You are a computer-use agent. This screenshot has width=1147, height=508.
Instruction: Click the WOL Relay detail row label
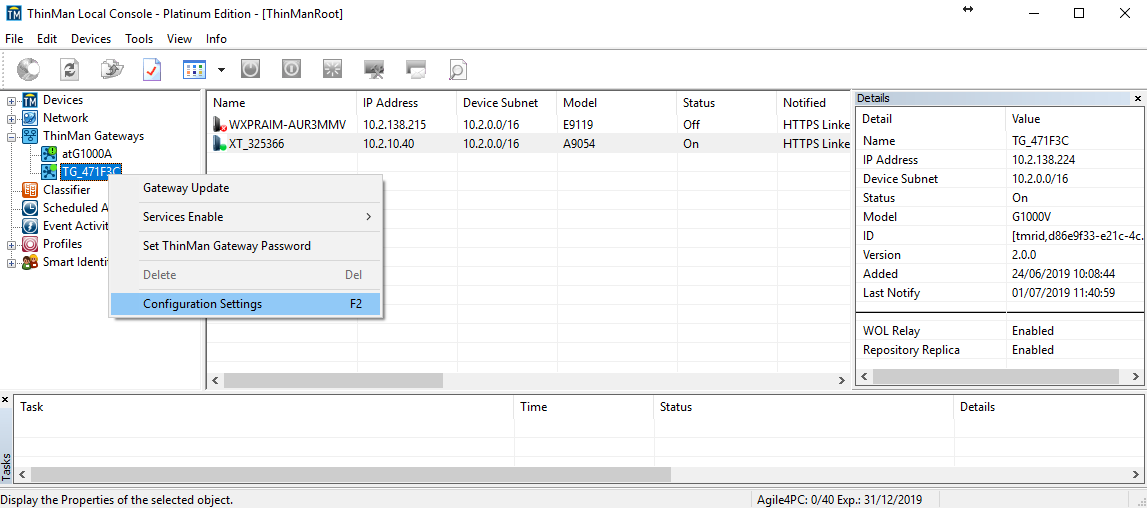pos(892,331)
